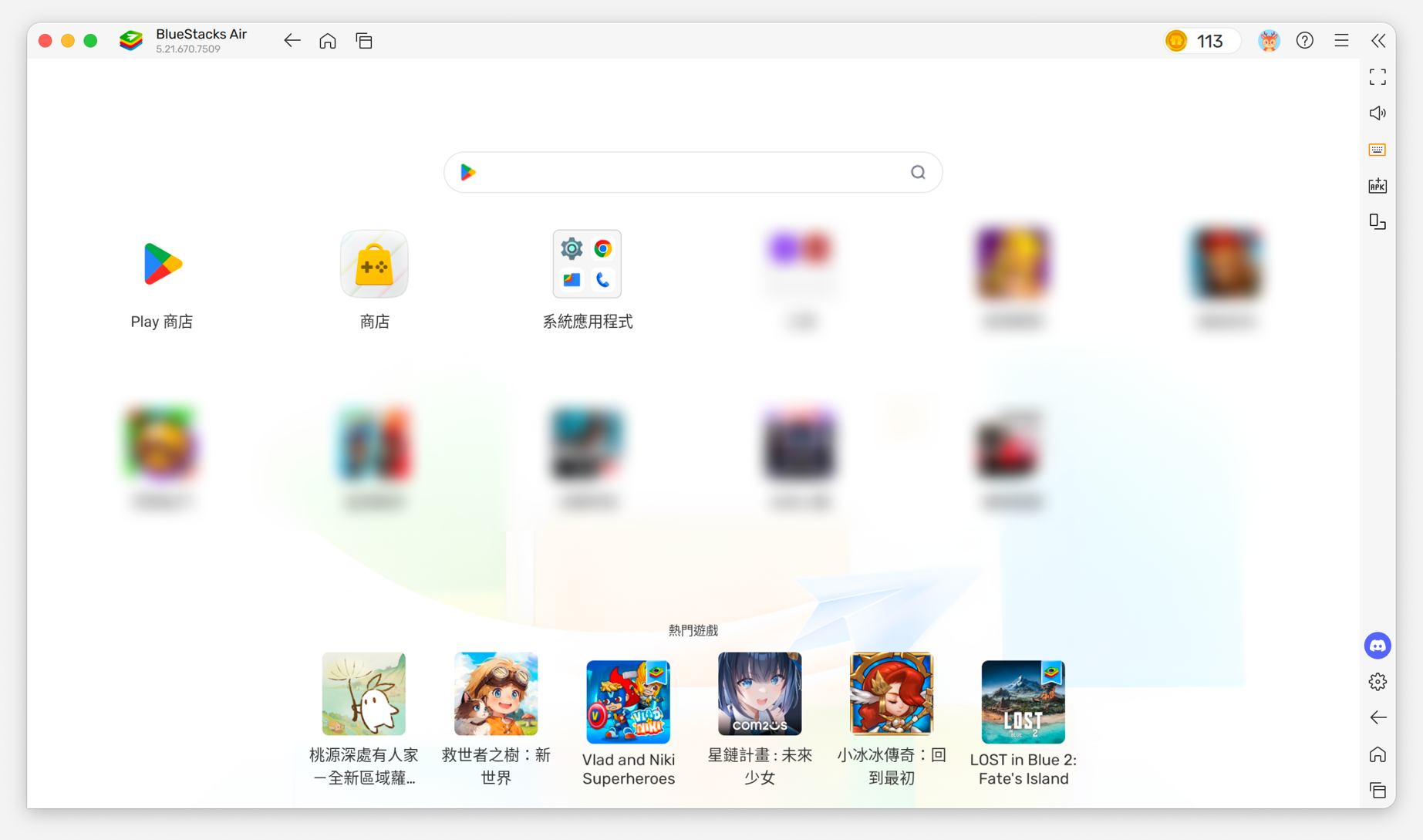Open 小冰冰傳奇：回到最初 game
1423x840 pixels.
[x=892, y=719]
